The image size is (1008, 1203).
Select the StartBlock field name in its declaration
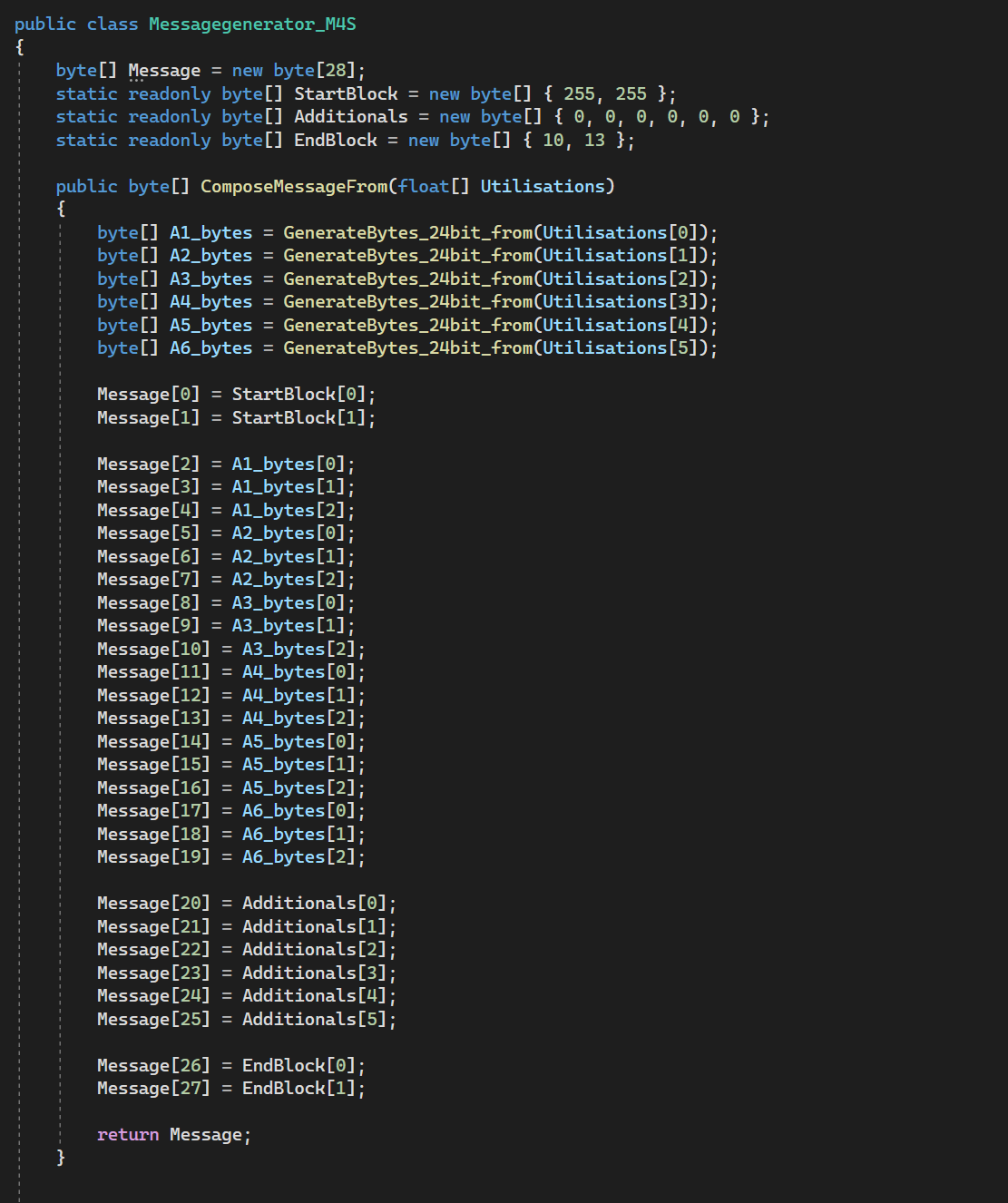(346, 93)
